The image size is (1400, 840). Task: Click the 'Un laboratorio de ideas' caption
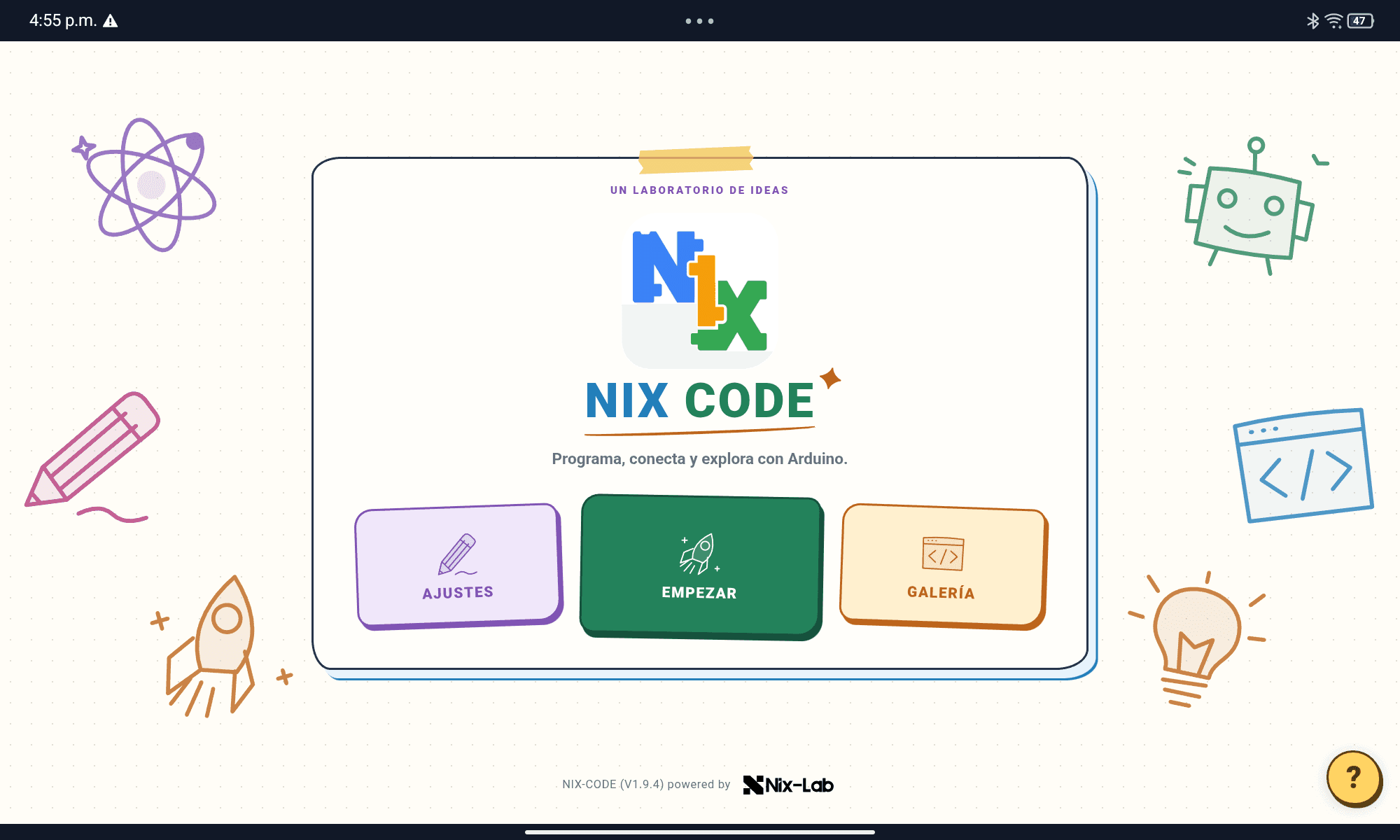699,190
